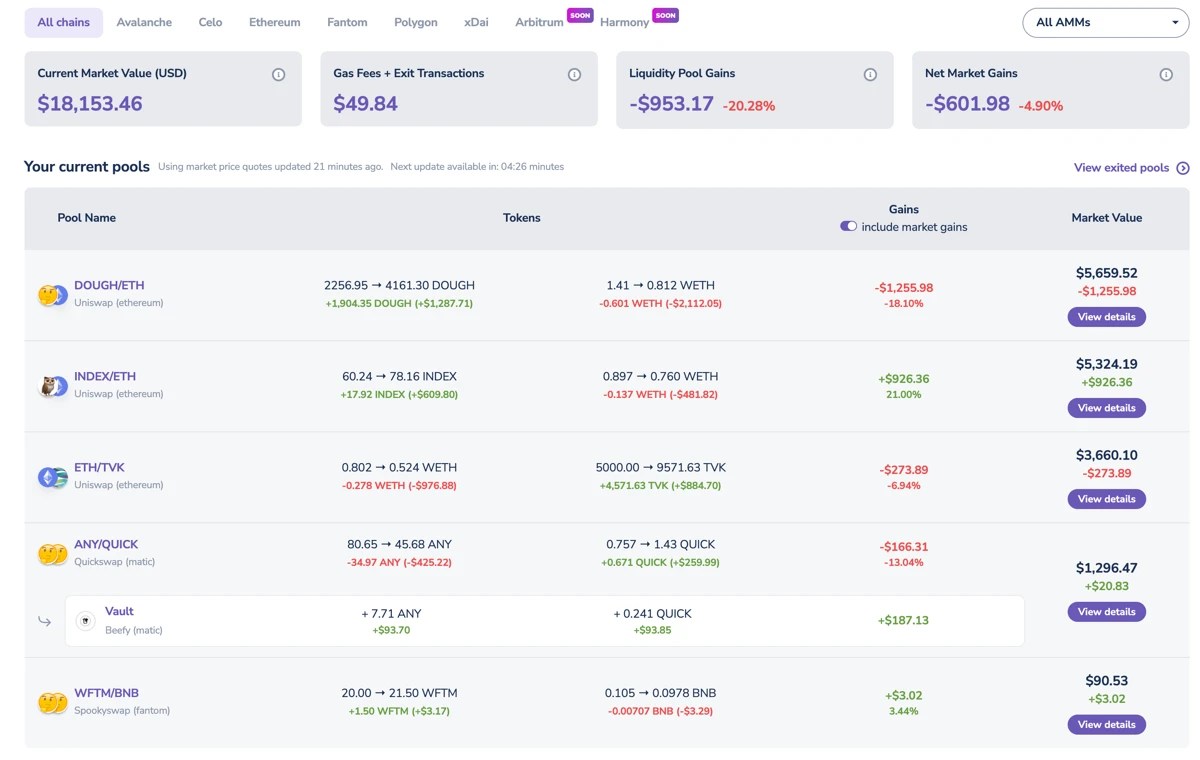Click the Market Value column header
The height and width of the screenshot is (760, 1200).
click(x=1106, y=218)
